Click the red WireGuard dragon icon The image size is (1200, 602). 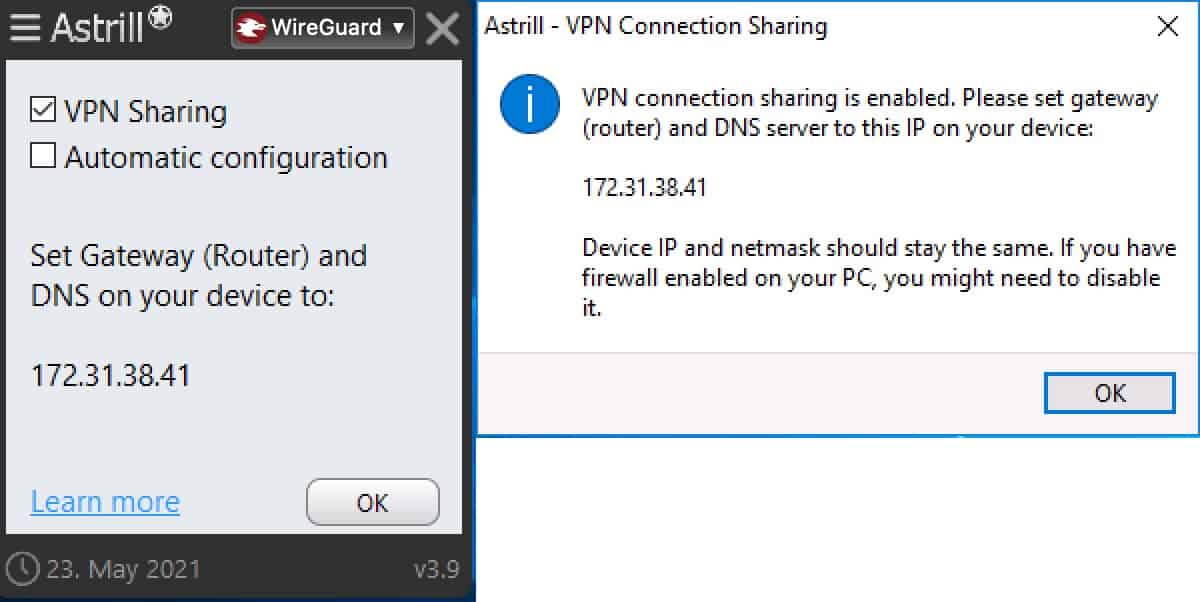(252, 28)
